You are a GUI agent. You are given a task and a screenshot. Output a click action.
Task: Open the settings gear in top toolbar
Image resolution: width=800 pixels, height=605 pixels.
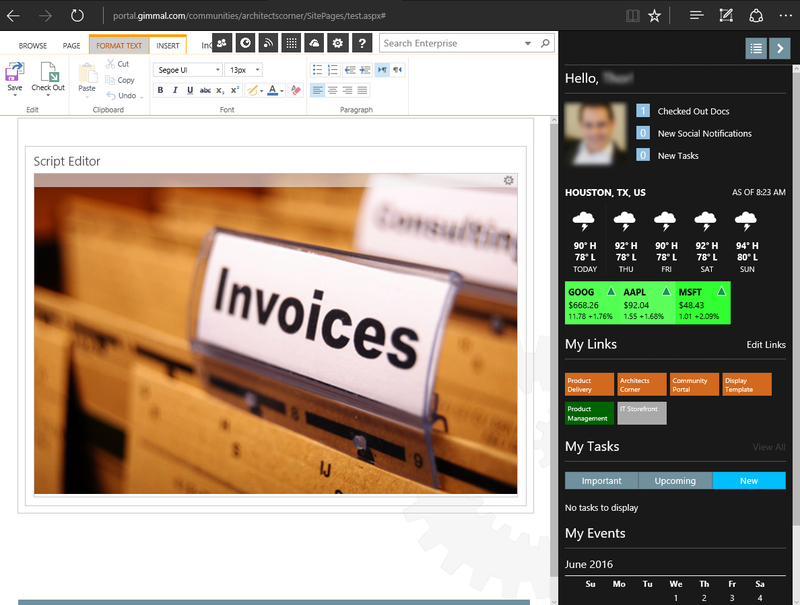[338, 43]
